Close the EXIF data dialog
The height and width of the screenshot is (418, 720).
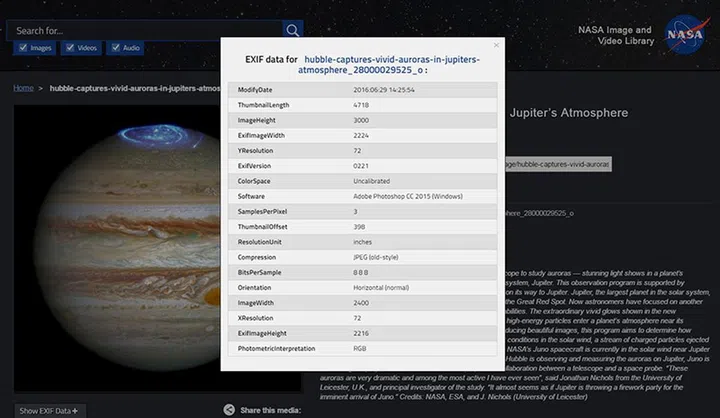coord(496,45)
